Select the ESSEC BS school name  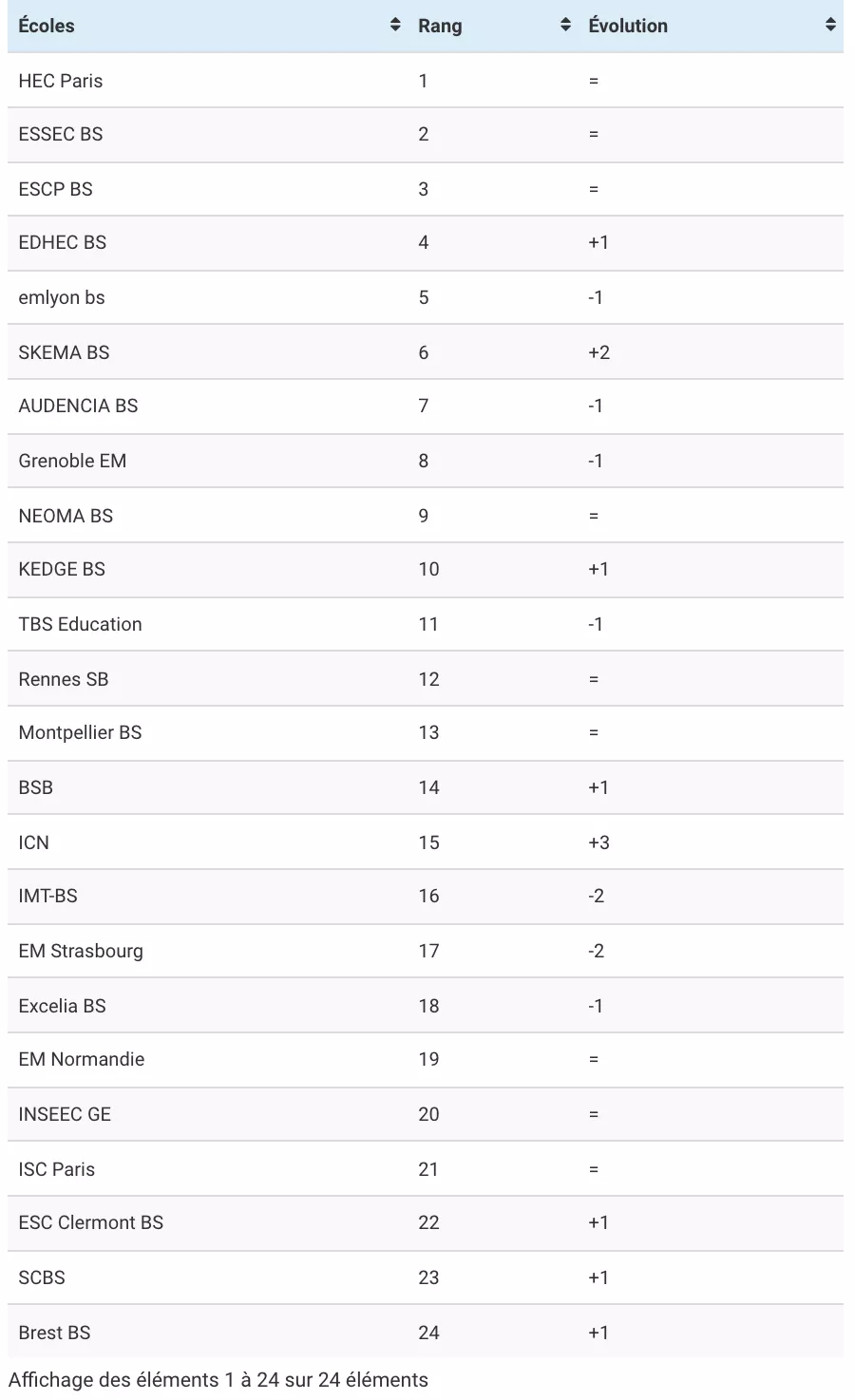61,134
